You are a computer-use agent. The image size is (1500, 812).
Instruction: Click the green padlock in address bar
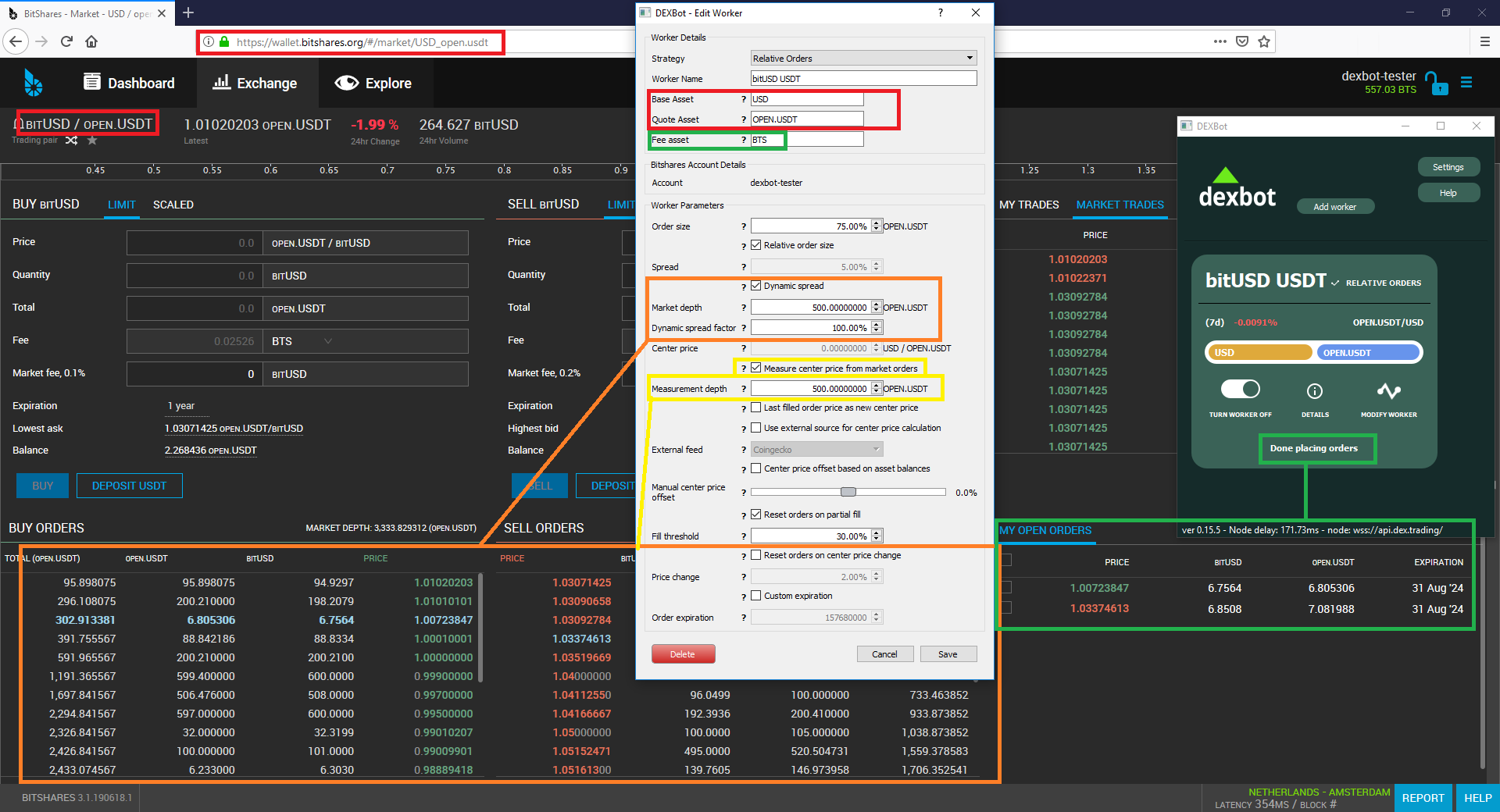tap(224, 42)
